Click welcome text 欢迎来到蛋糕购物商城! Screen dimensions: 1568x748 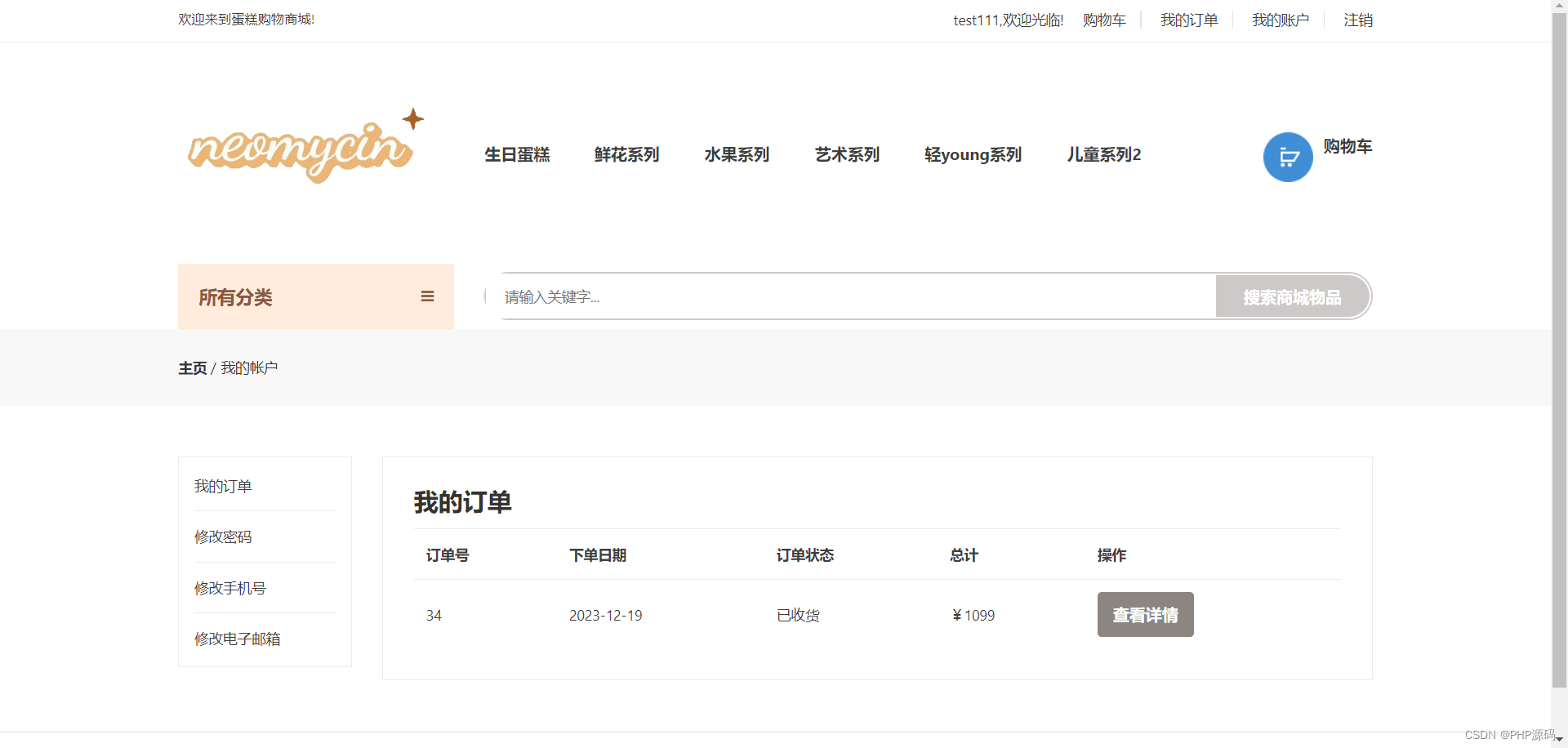(247, 19)
